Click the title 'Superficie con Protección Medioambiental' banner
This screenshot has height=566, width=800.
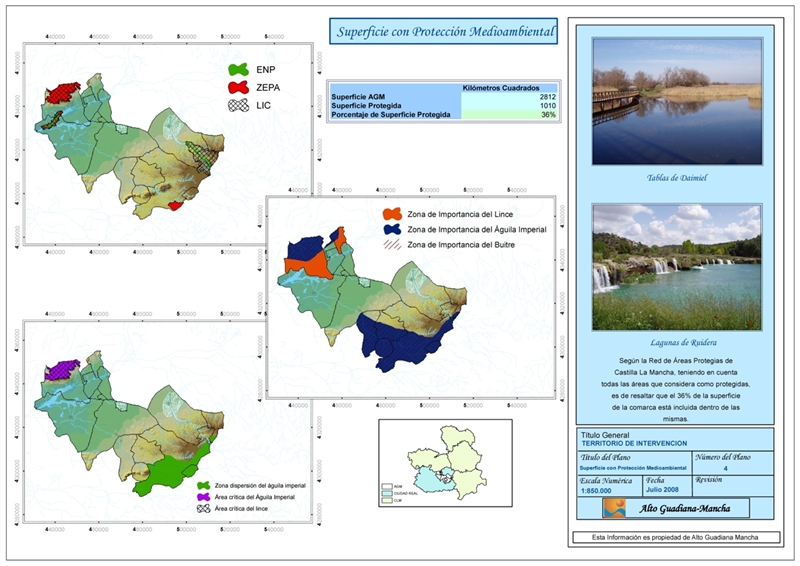[x=443, y=32]
